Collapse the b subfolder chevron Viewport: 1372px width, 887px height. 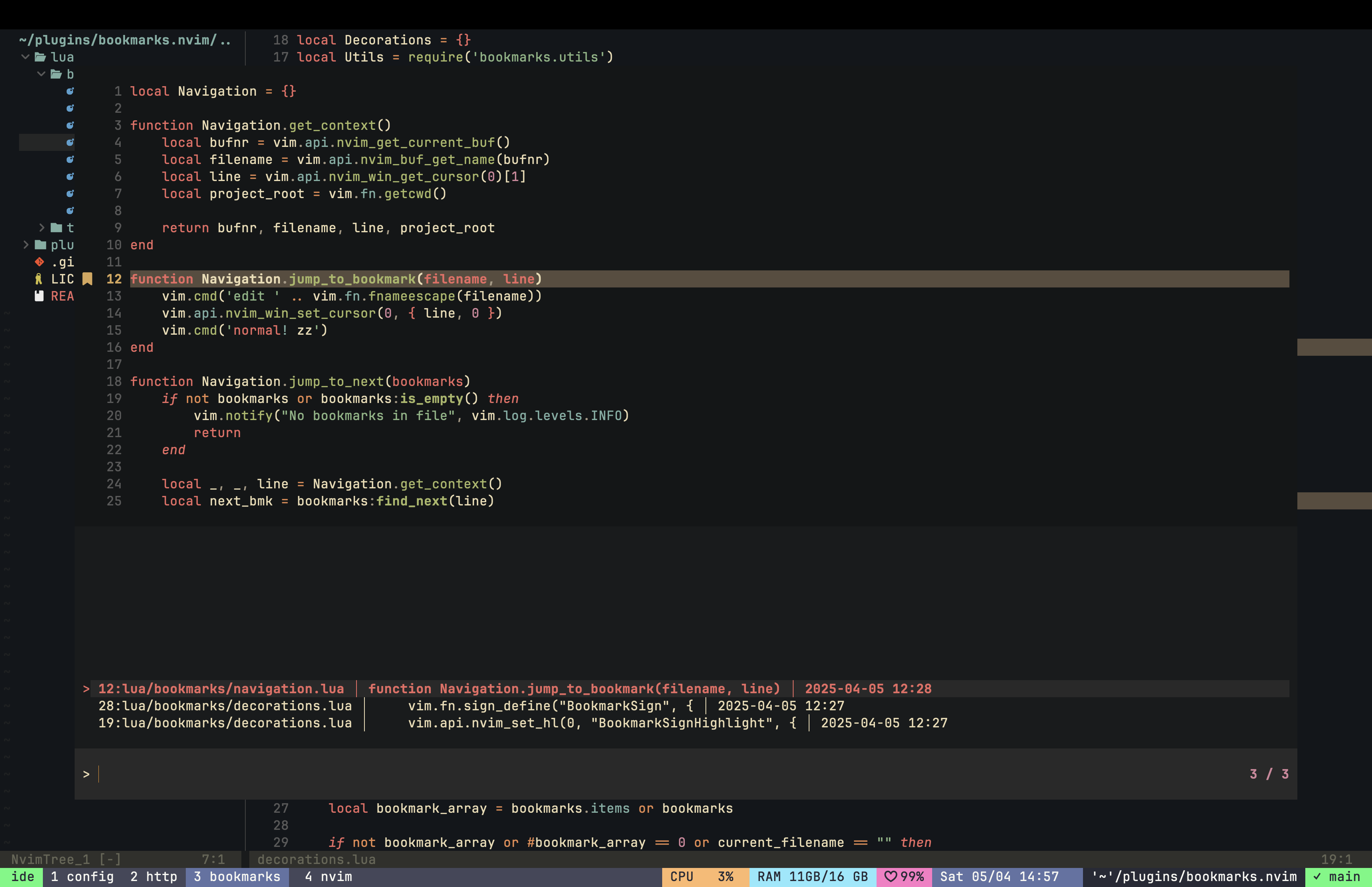coord(41,74)
